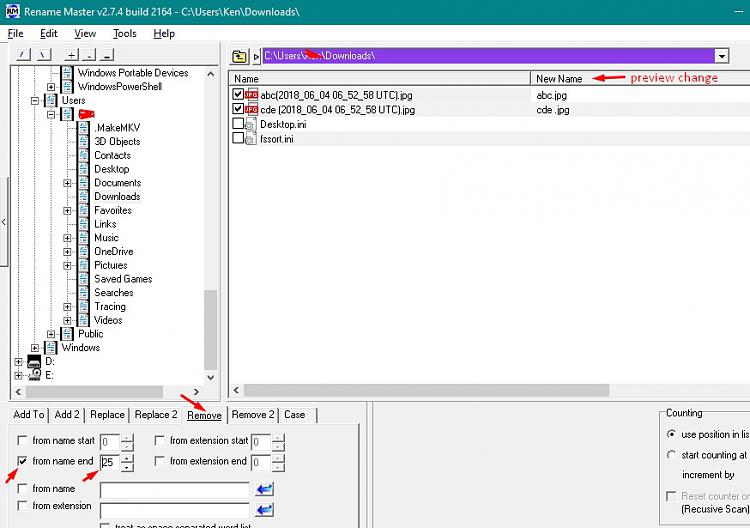
Task: Click the Public folder icon in tree
Action: 67,333
